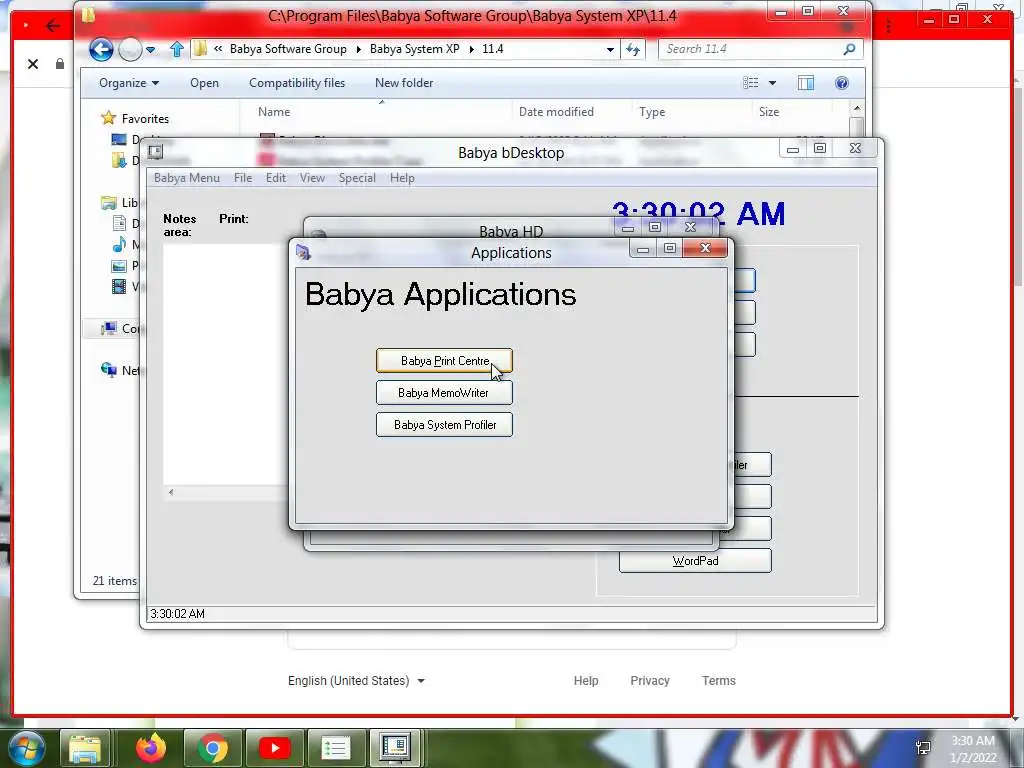This screenshot has width=1024, height=768.
Task: Click the Help link on browser page
Action: coord(586,680)
